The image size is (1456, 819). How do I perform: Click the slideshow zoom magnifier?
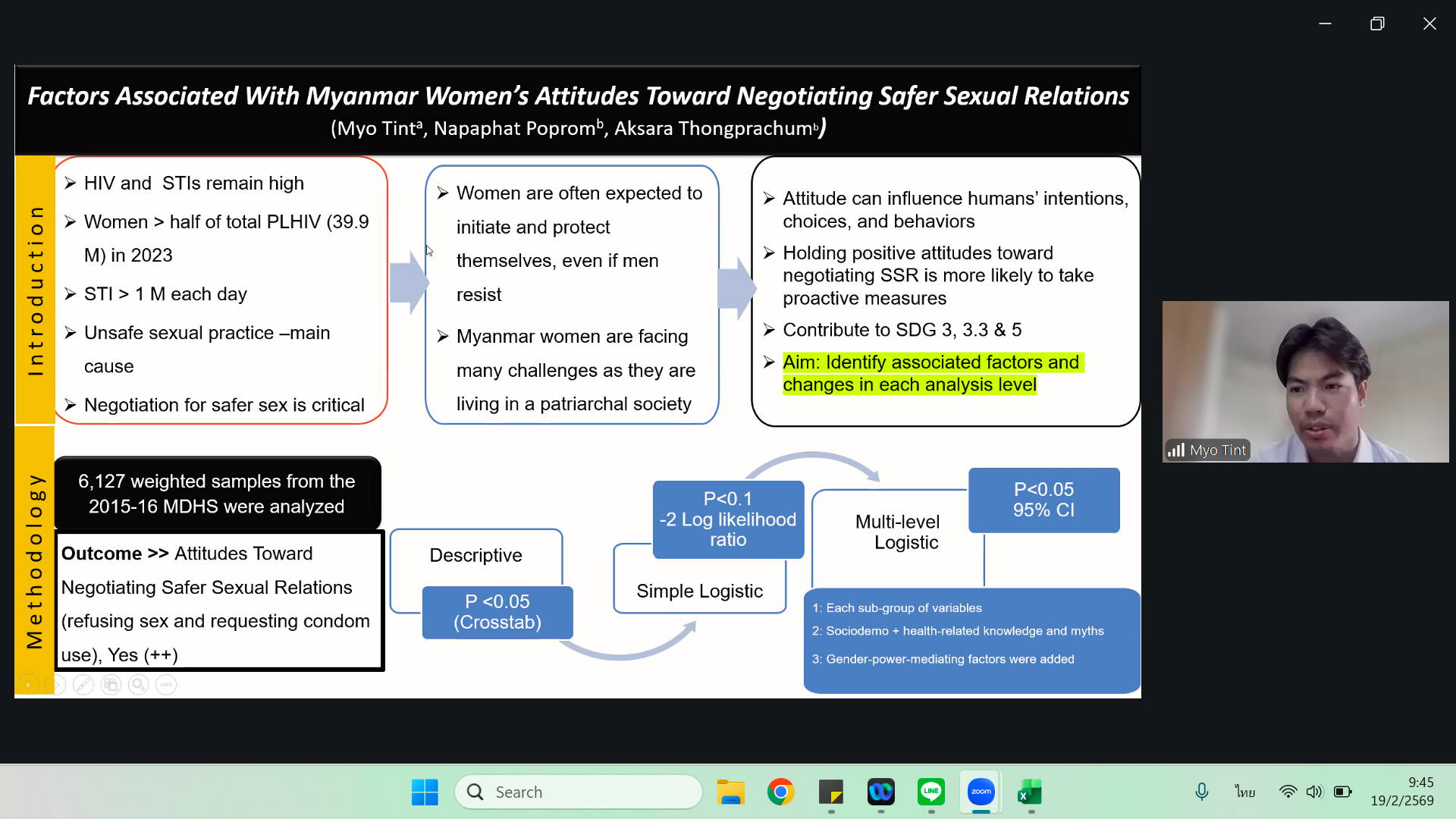(138, 685)
